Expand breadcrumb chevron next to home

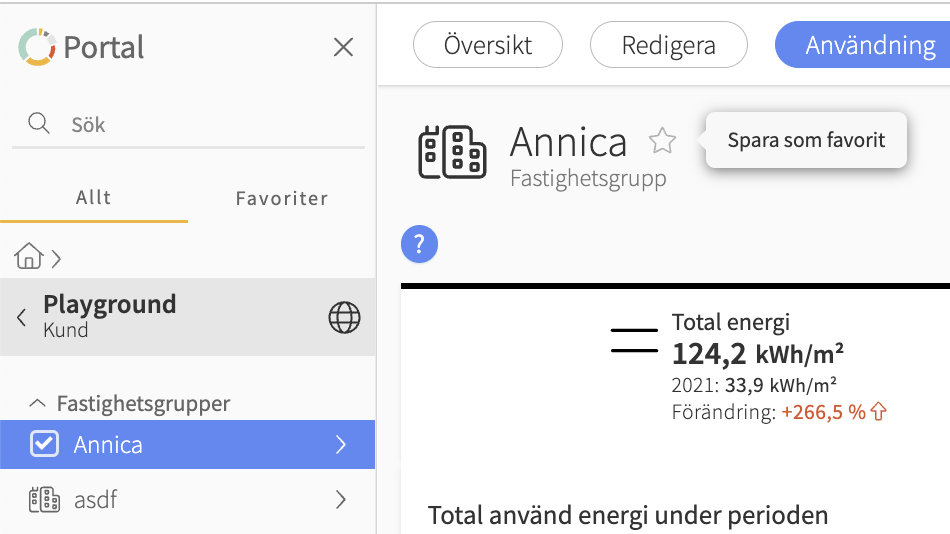point(57,259)
